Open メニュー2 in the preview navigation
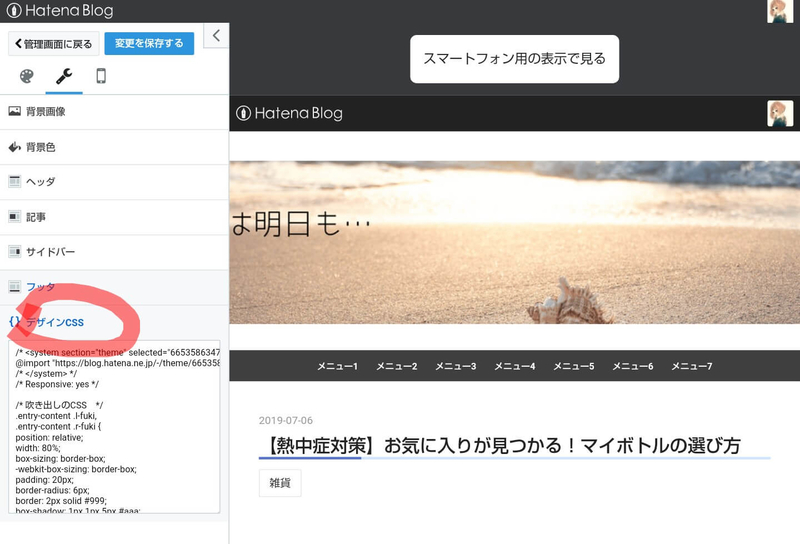Image resolution: width=800 pixels, height=544 pixels. pyautogui.click(x=397, y=366)
